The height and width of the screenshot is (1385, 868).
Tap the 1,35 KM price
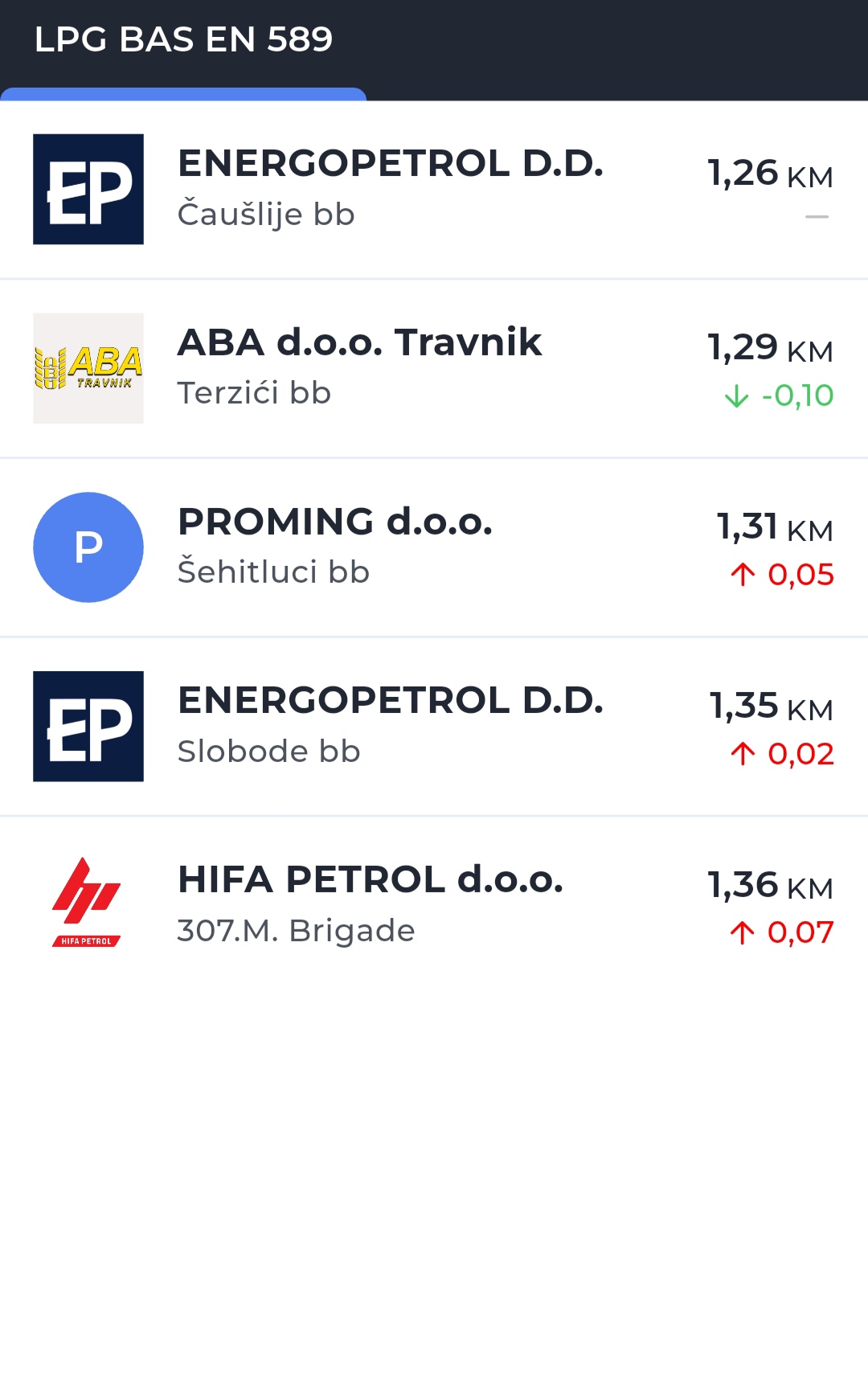[771, 707]
